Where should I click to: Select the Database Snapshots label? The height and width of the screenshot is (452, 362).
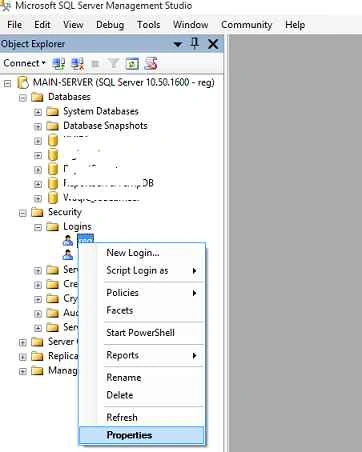click(x=105, y=126)
